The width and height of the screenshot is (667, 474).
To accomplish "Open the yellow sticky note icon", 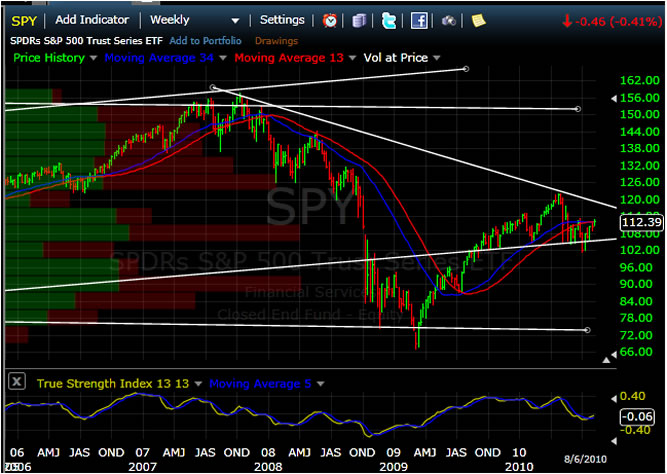I will point(478,20).
